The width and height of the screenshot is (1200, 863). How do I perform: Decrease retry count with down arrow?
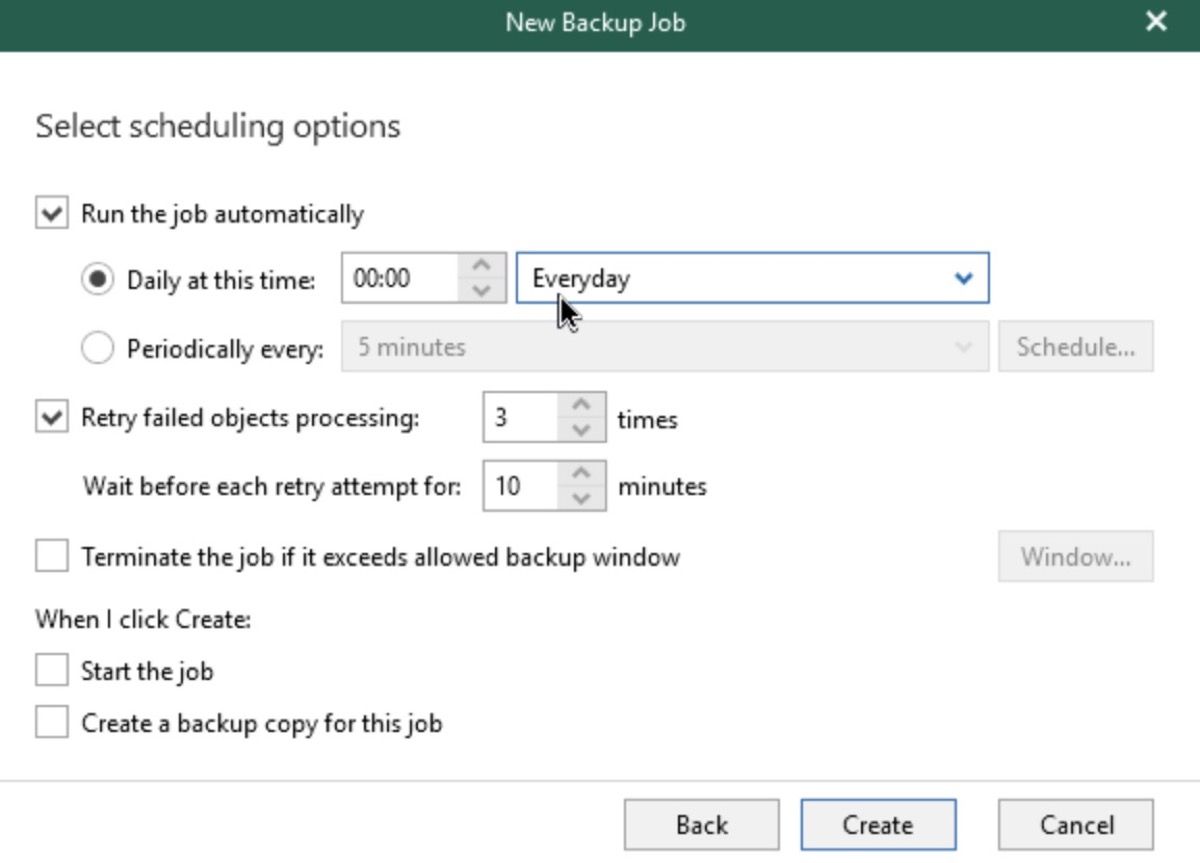pyautogui.click(x=581, y=430)
